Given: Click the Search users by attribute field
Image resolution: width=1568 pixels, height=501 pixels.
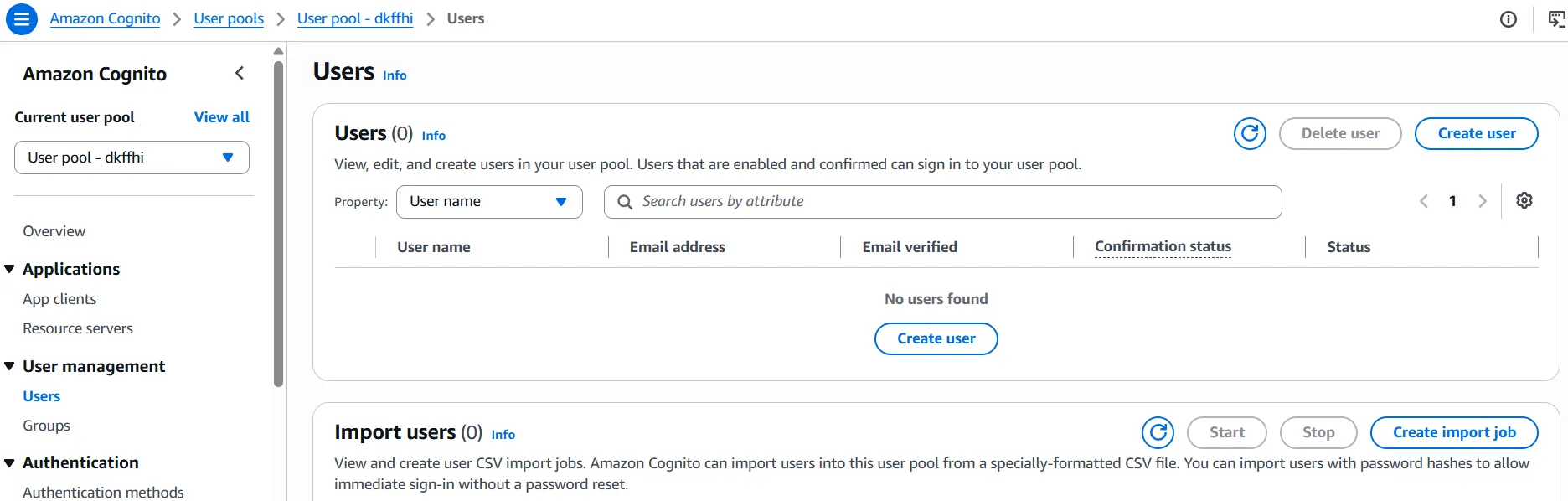Looking at the screenshot, I should click(942, 202).
